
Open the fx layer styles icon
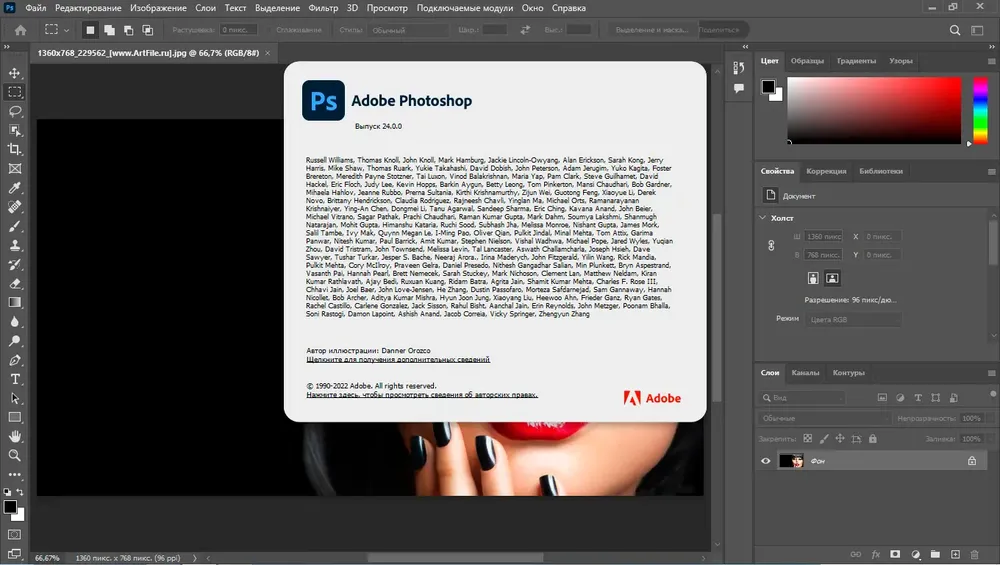[876, 554]
